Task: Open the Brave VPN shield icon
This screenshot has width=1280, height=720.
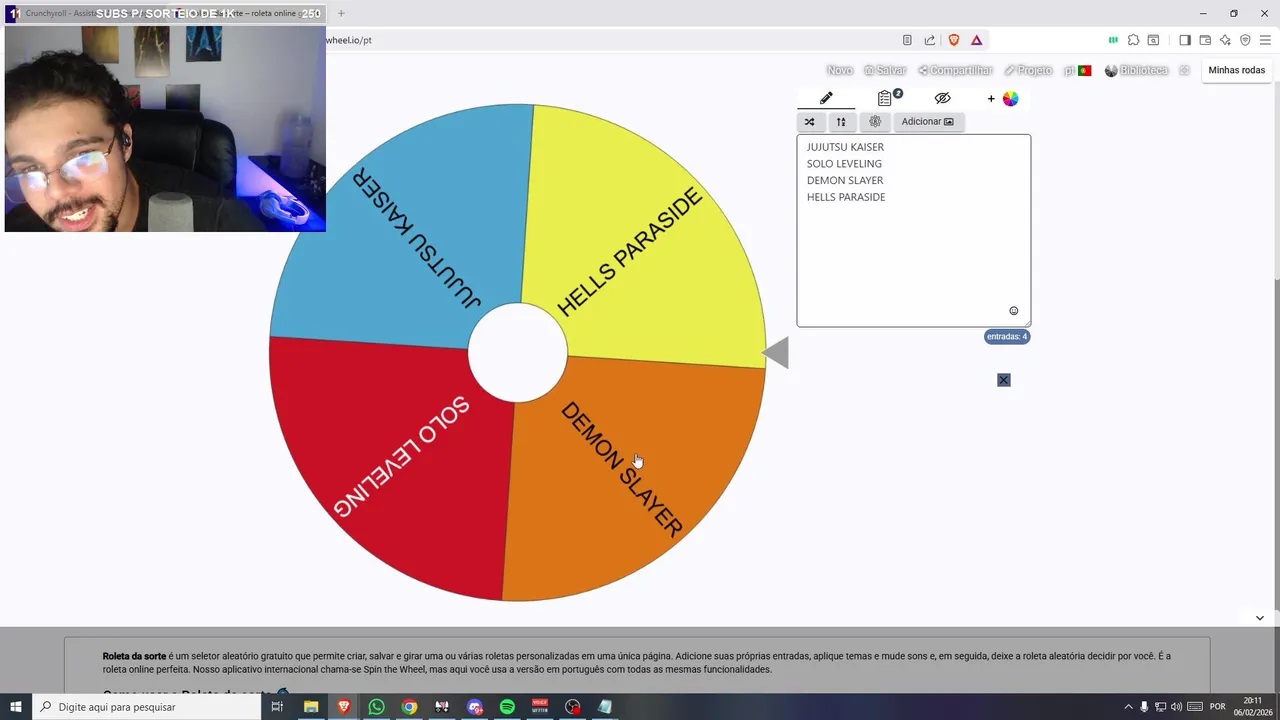Action: coord(1245,40)
